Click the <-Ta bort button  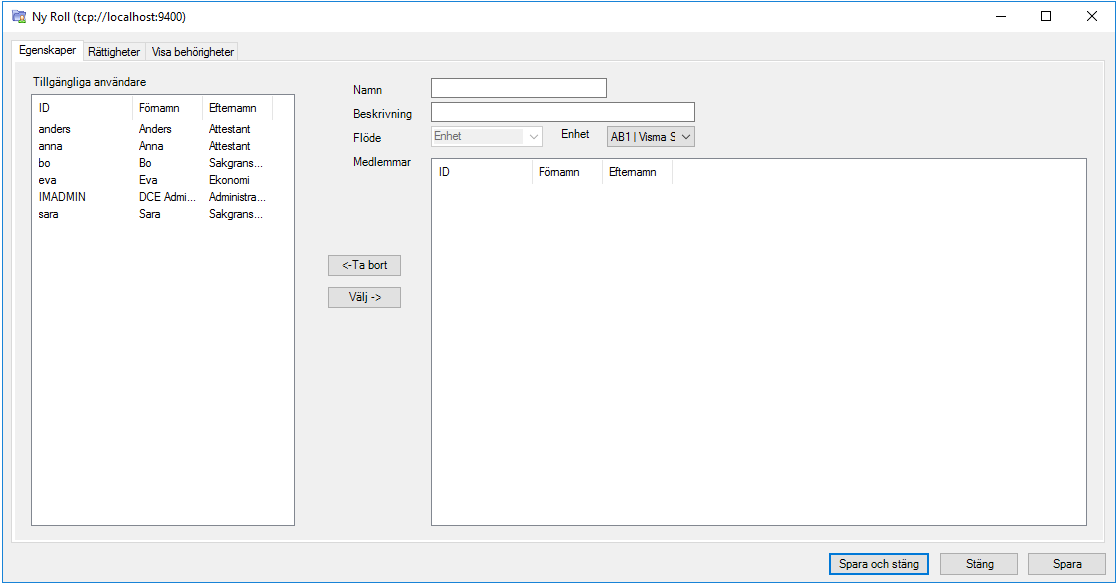364,265
